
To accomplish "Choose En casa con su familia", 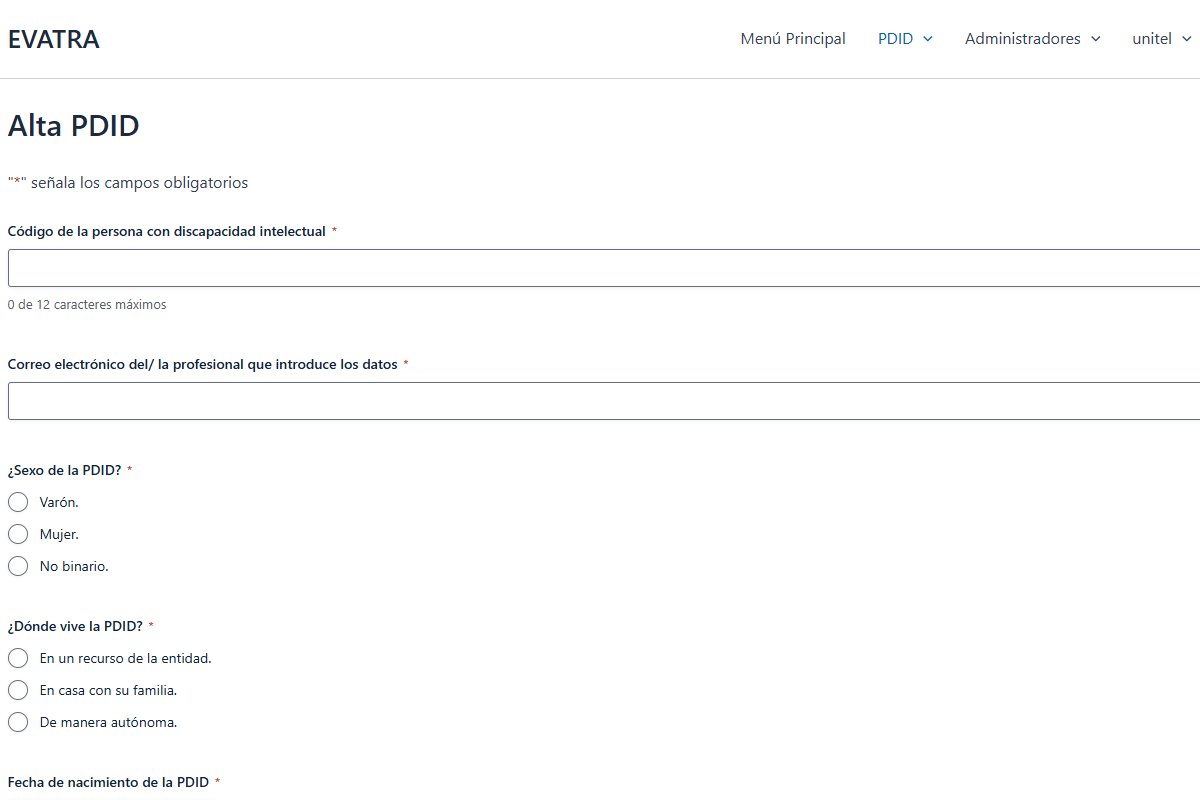I will coord(18,690).
